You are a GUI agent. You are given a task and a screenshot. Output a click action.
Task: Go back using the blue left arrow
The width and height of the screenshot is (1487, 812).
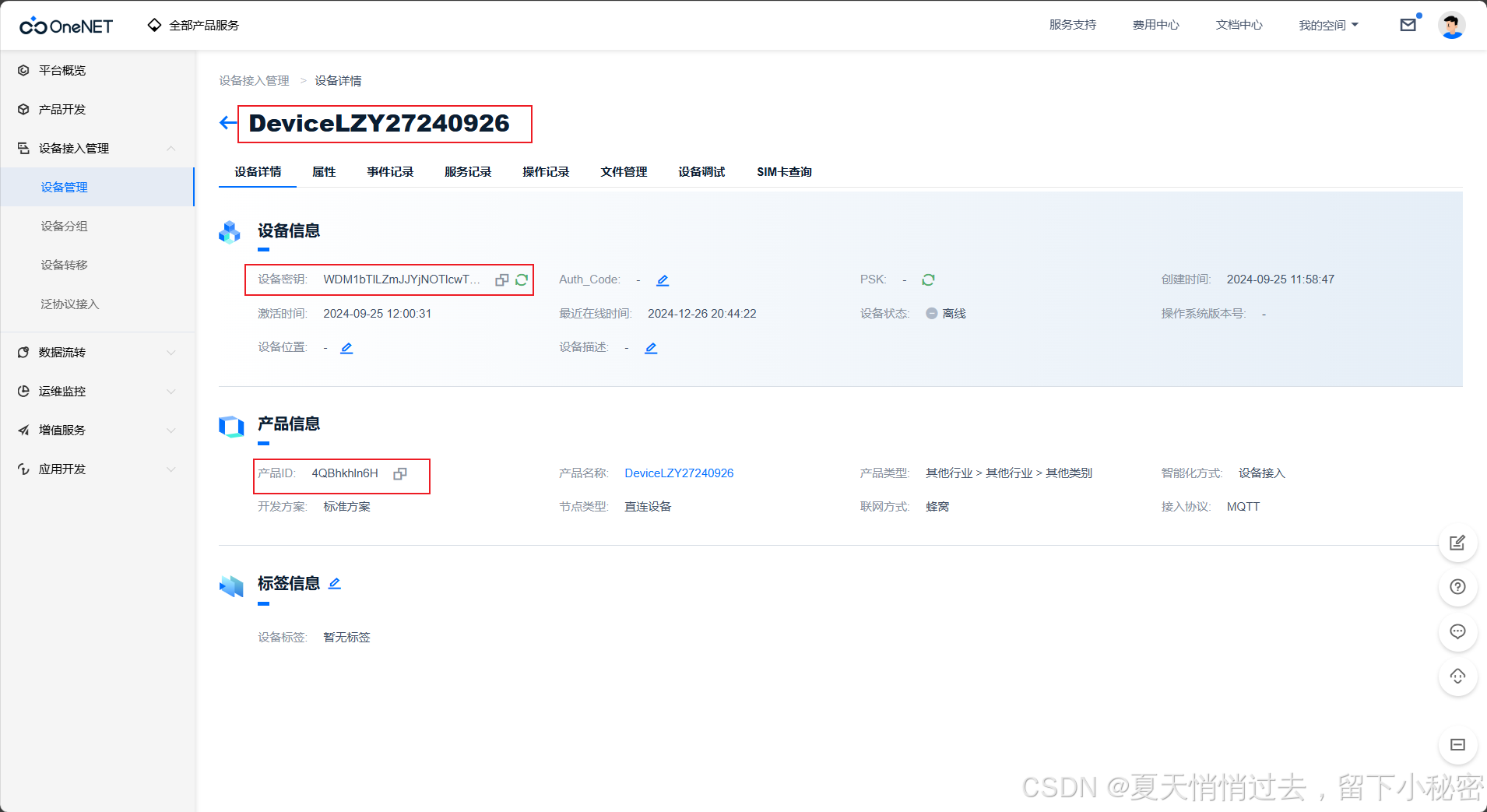(x=228, y=123)
